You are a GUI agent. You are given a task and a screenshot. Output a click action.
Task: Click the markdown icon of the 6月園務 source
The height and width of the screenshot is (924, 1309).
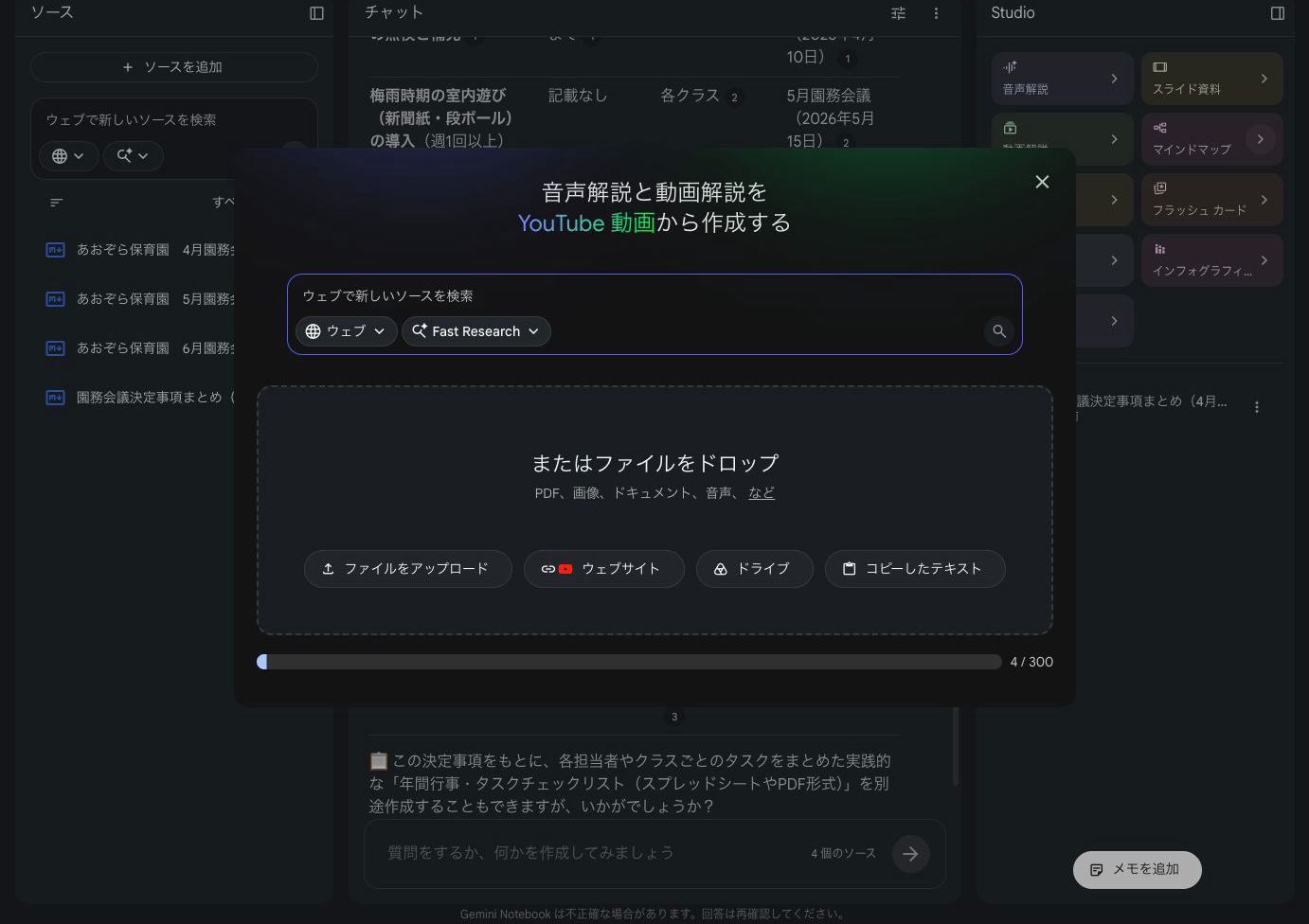click(x=55, y=348)
